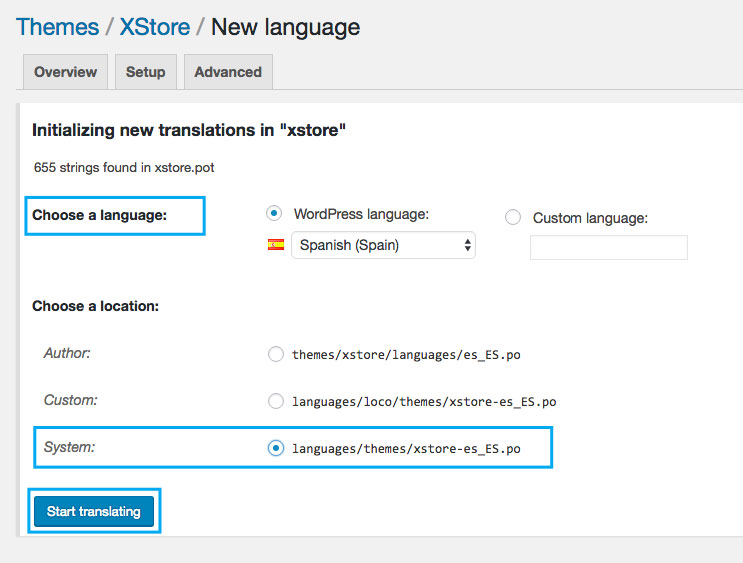
Task: Click the themes/xstore/languages/es_ES.po path
Action: (x=406, y=354)
